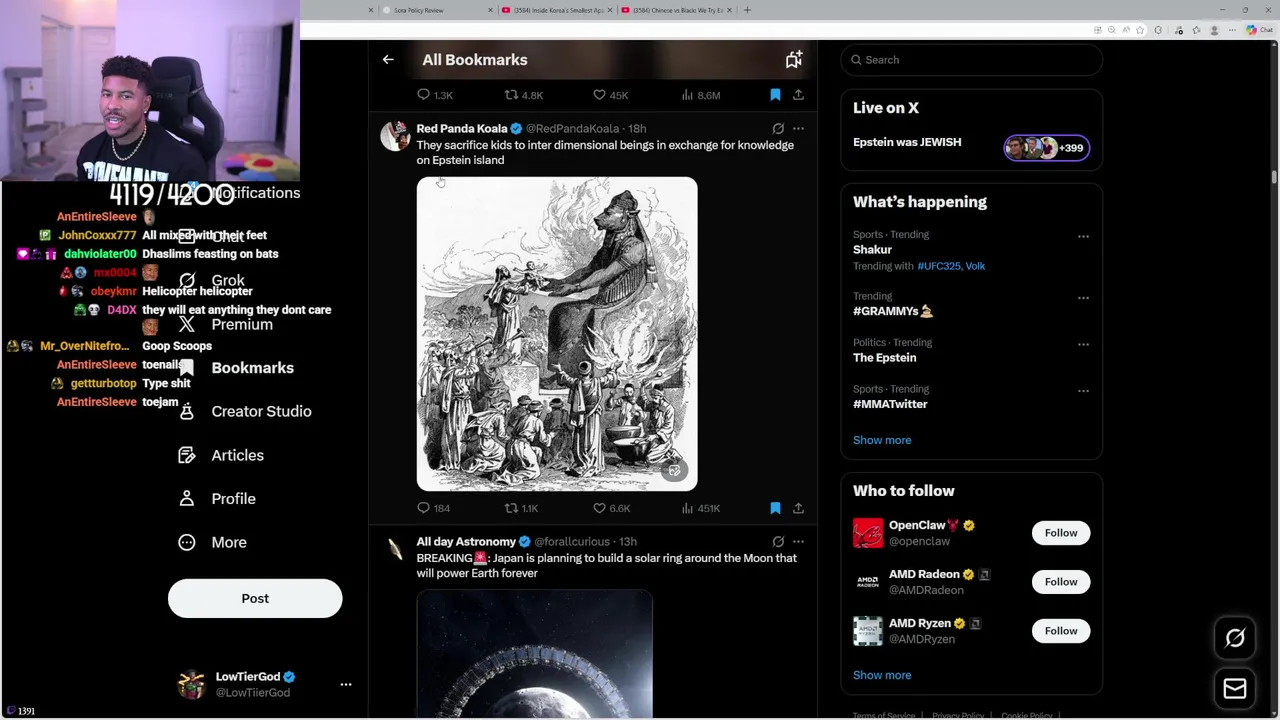Open the Messages floating button
This screenshot has width=1280, height=720.
(1235, 689)
